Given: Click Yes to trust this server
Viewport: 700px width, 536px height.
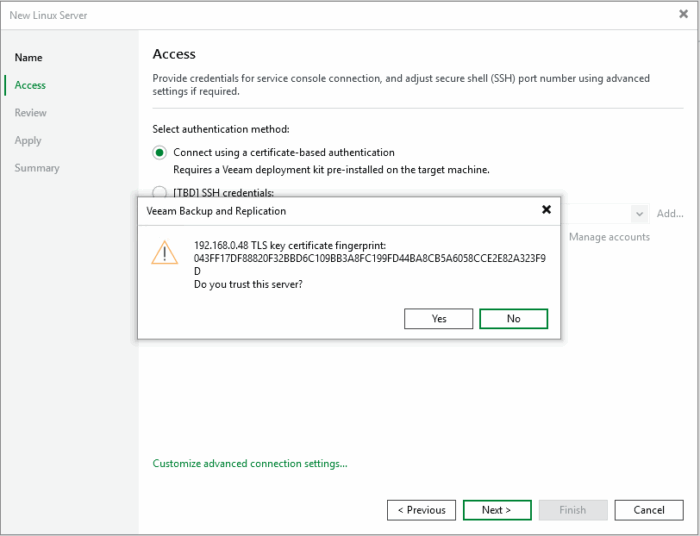Looking at the screenshot, I should click(x=438, y=319).
